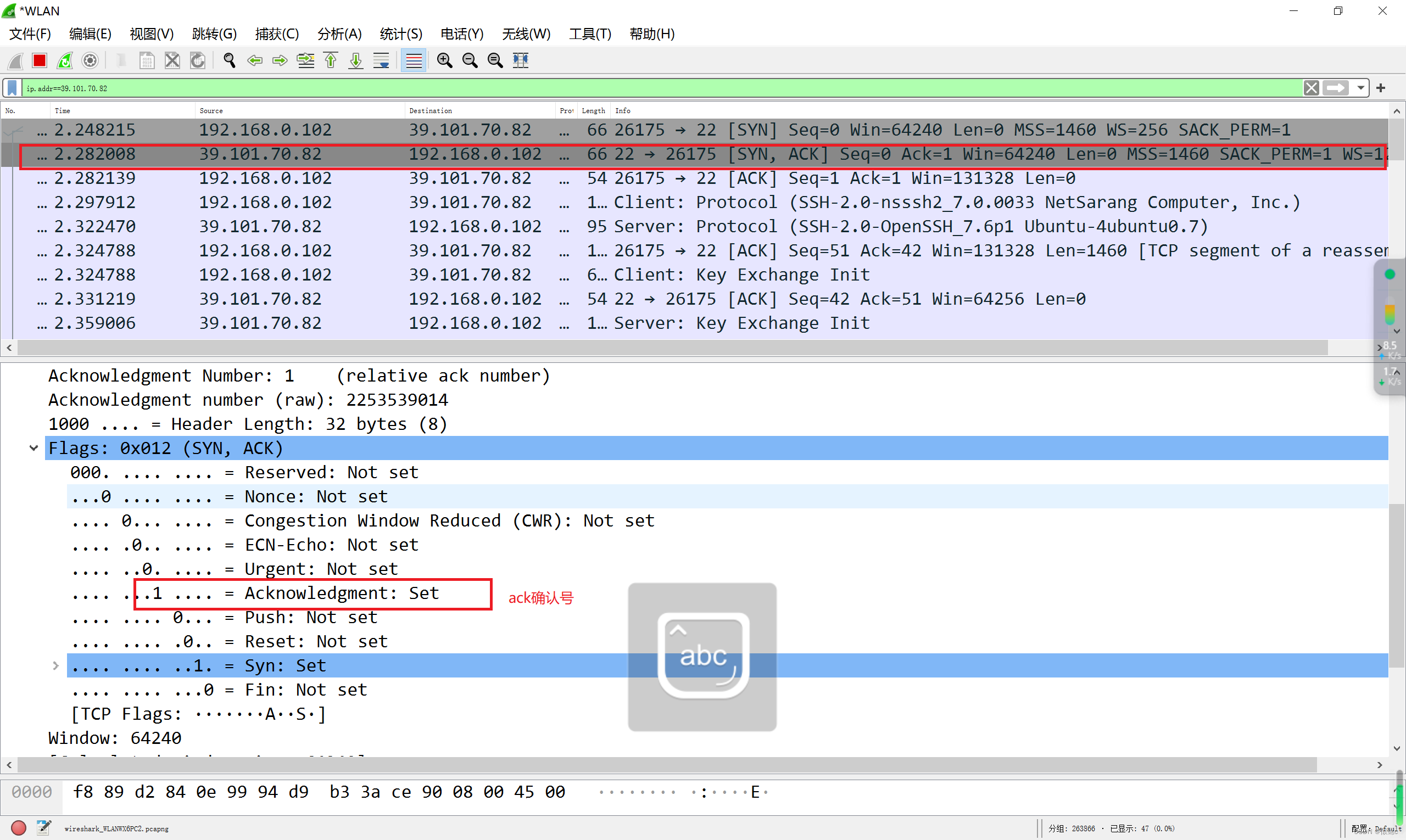Open the display filter history dropdown

coord(1360,88)
